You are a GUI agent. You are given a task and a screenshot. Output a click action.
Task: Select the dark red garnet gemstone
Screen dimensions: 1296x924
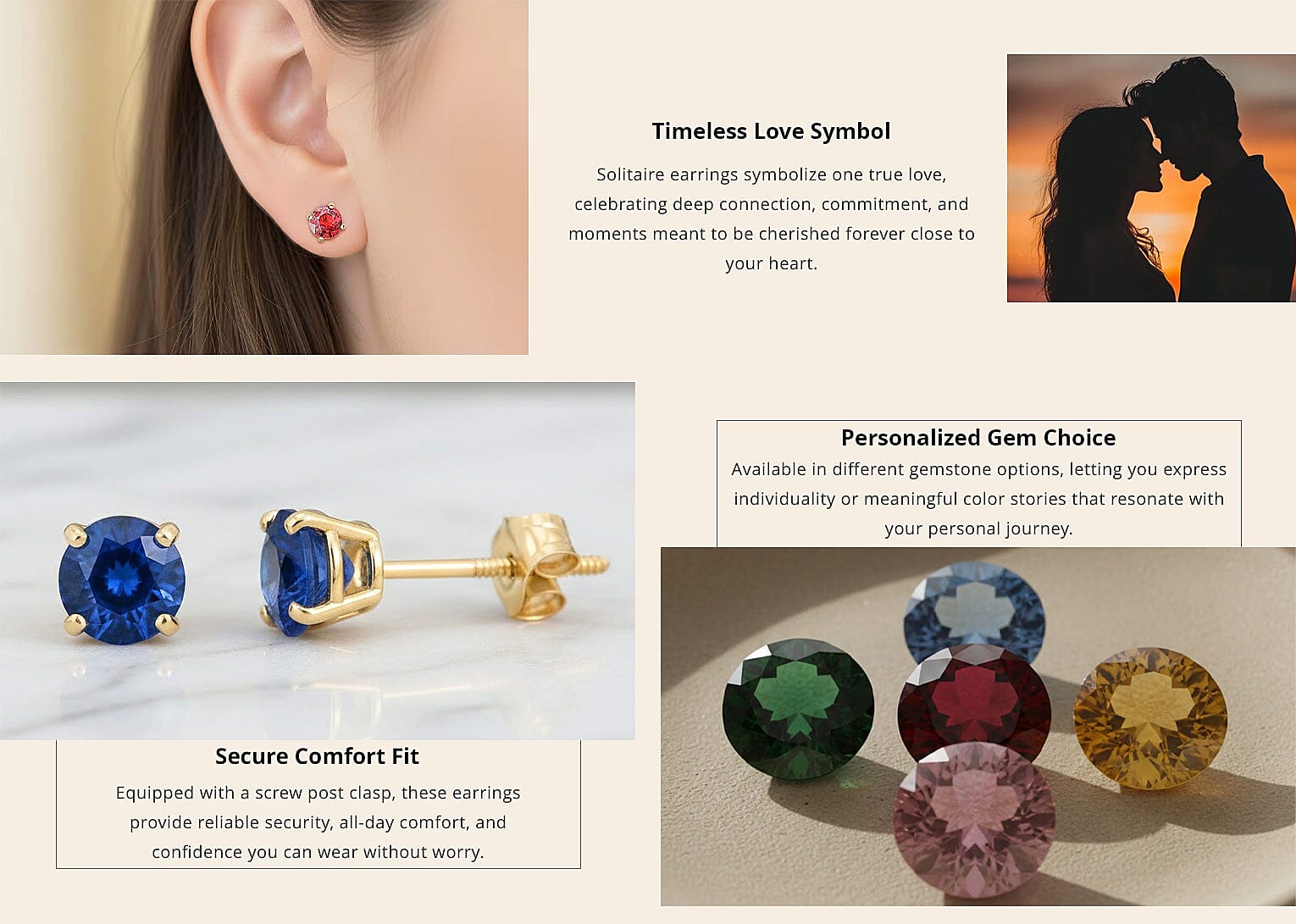[x=974, y=703]
